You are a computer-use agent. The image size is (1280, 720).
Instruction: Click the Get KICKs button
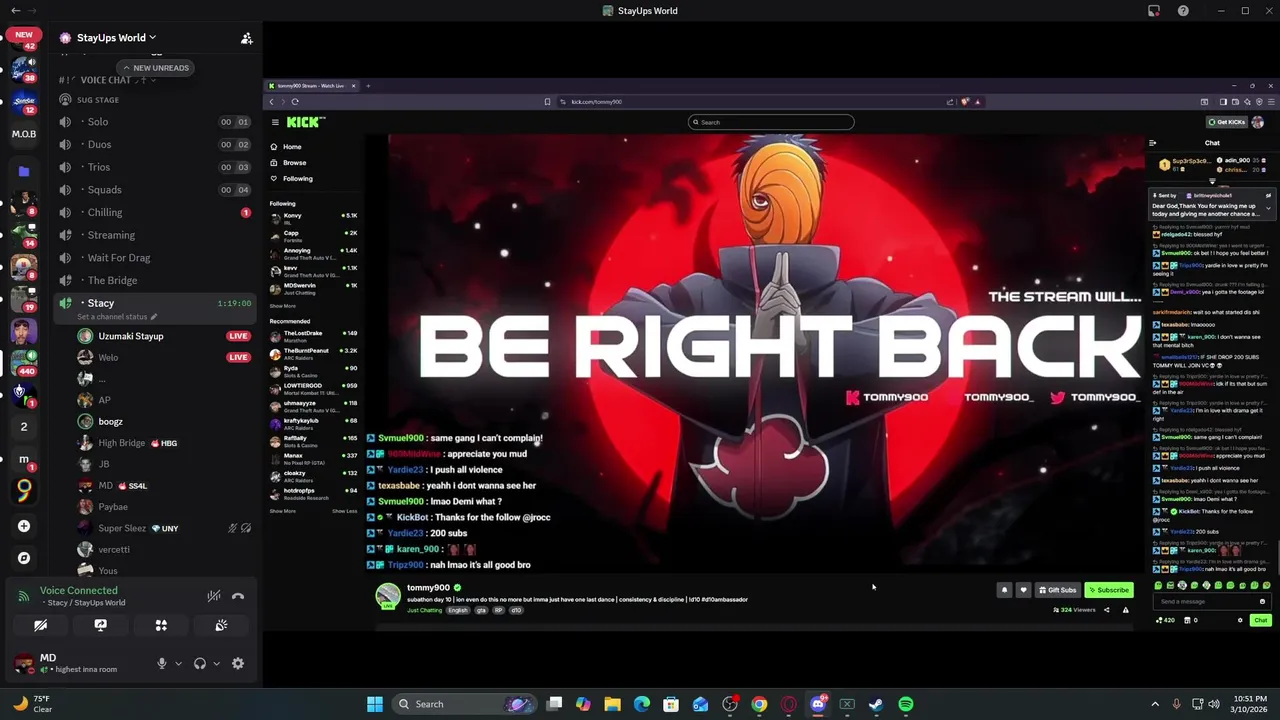point(1227,122)
